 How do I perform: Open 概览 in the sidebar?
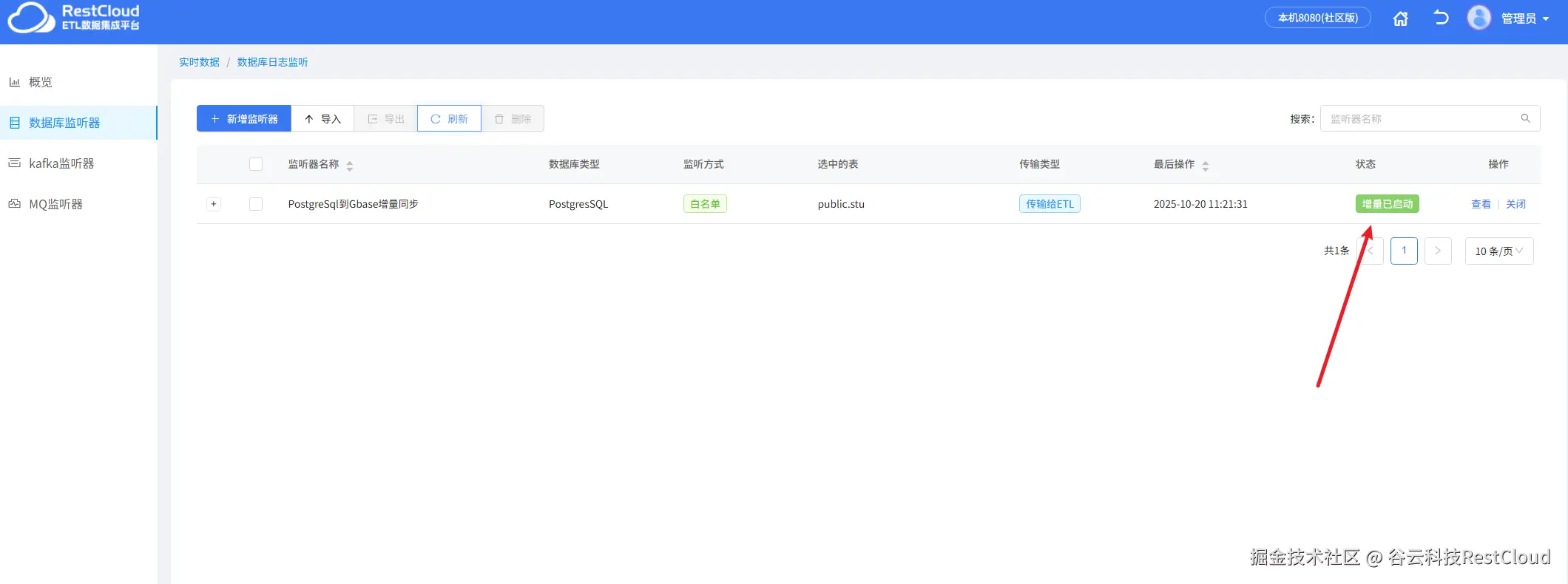78,82
